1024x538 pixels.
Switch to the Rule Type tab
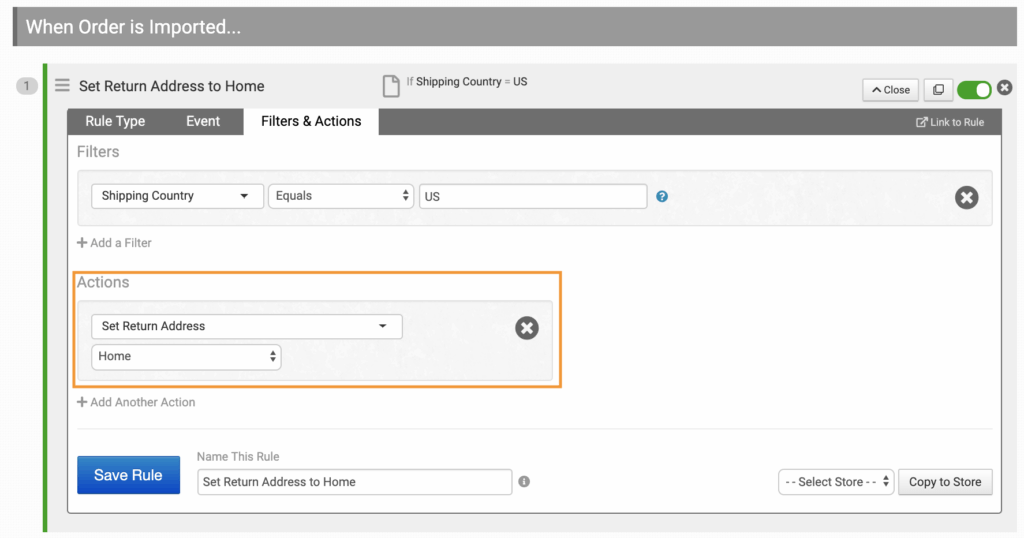[115, 121]
